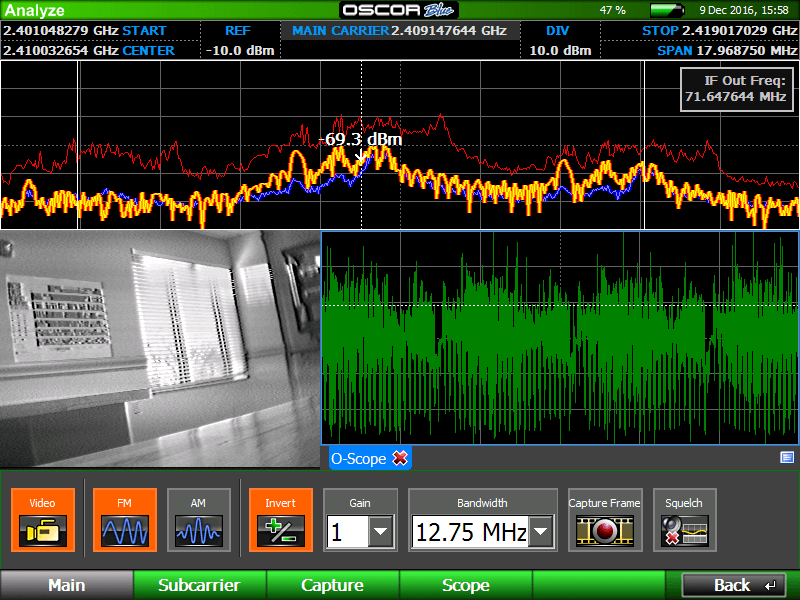Screen dimensions: 800x600
Task: Open the Scope tab
Action: click(465, 585)
